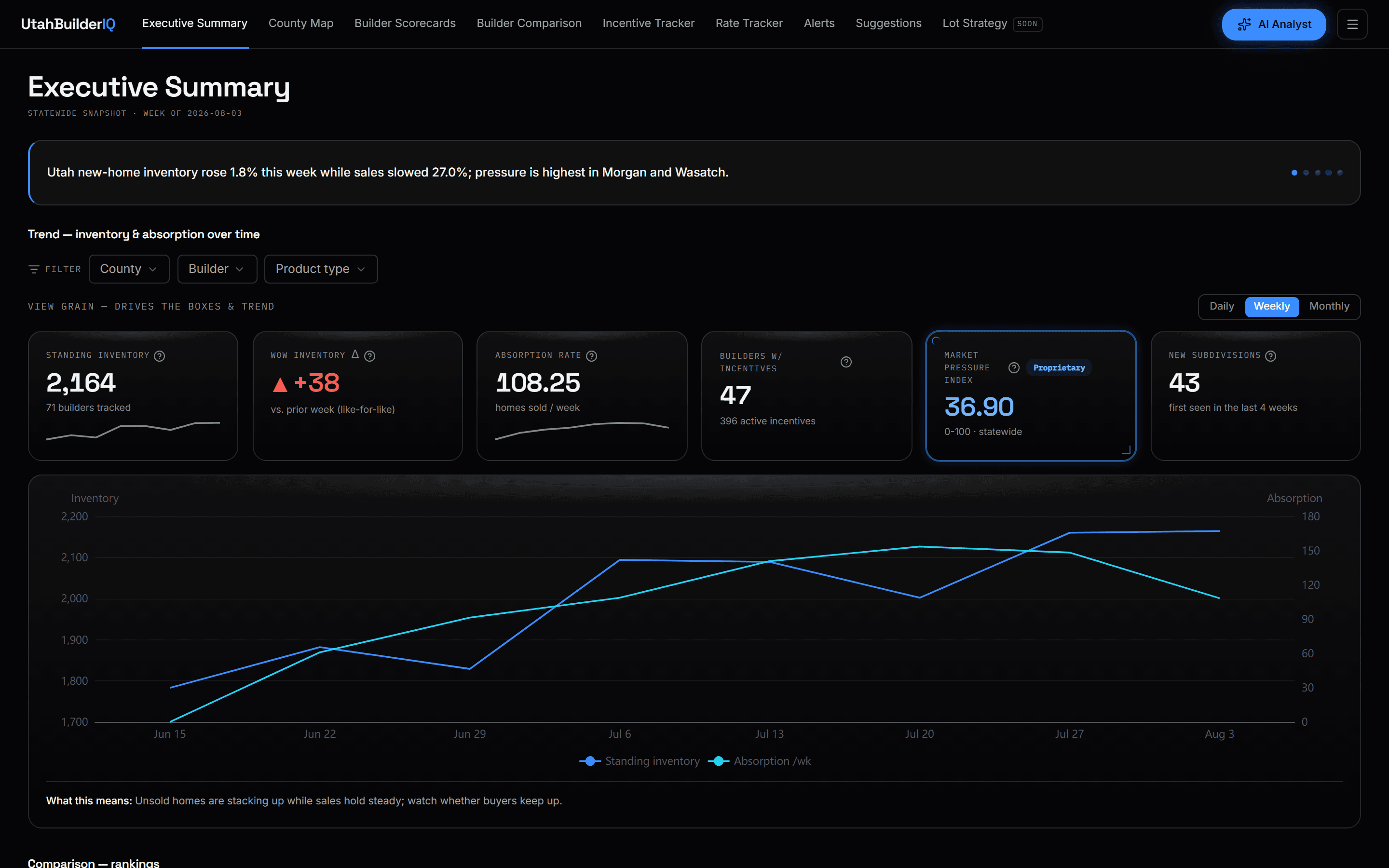This screenshot has height=868, width=1389.
Task: Open the Absorption Rate 108.25 card
Action: [x=582, y=395]
